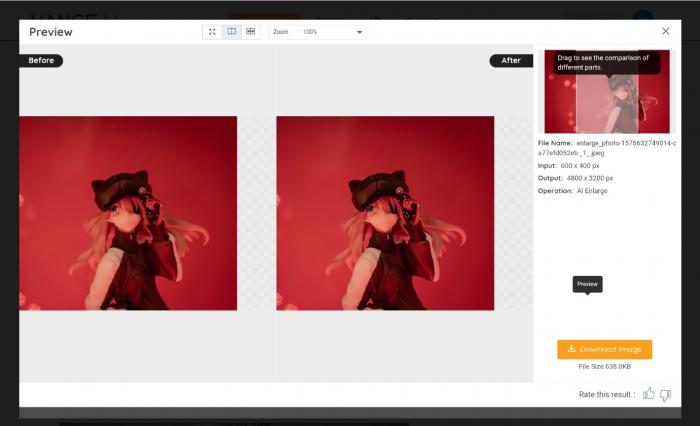Screen dimensions: 700x426
Task: Click the Preview tooltip label
Action: (x=588, y=284)
